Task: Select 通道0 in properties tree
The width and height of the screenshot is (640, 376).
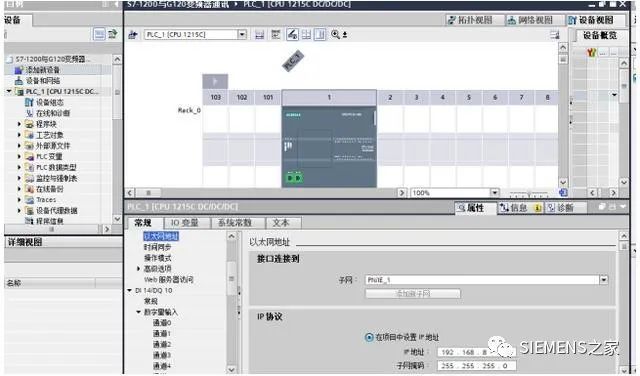Action: pyautogui.click(x=162, y=323)
